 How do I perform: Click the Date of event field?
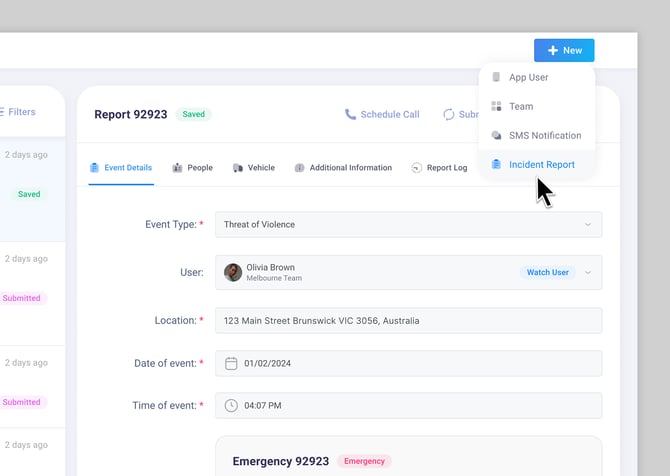coord(408,363)
